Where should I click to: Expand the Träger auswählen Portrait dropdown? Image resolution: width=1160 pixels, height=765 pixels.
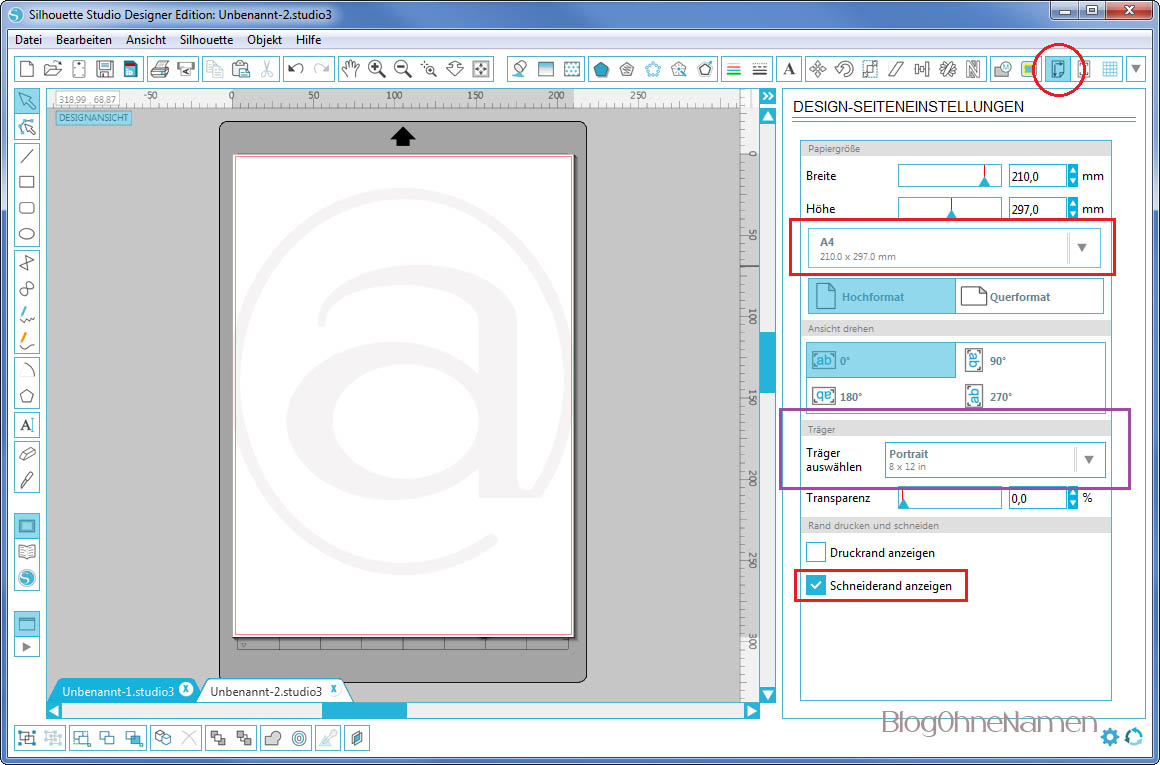point(1088,460)
